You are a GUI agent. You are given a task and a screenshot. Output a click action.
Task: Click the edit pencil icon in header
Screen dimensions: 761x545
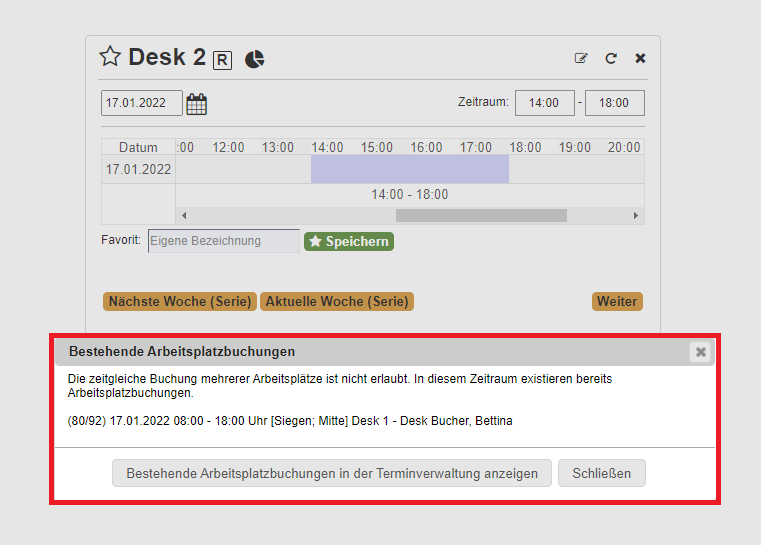[581, 58]
